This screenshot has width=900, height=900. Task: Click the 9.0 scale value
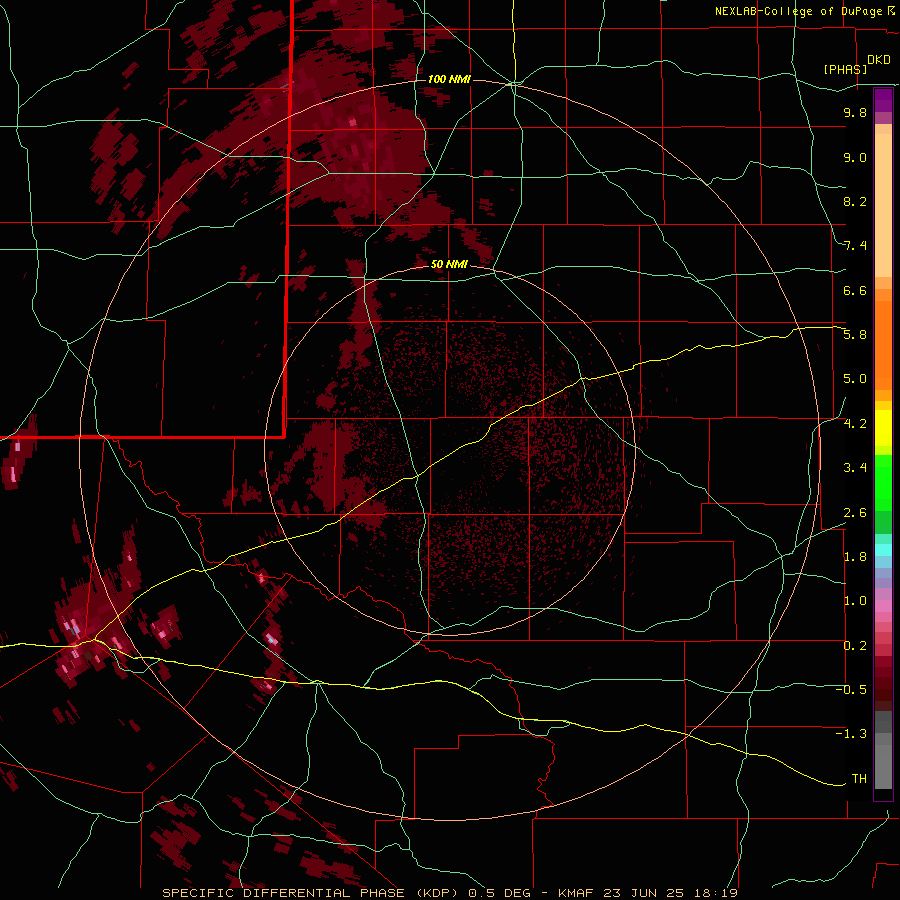click(855, 157)
